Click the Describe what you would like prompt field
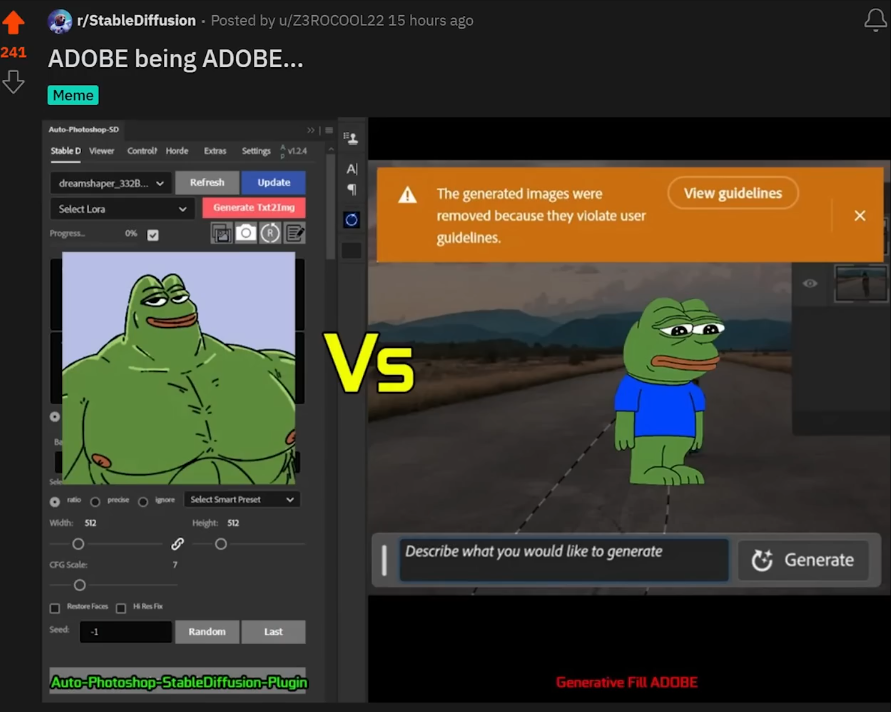 (564, 560)
